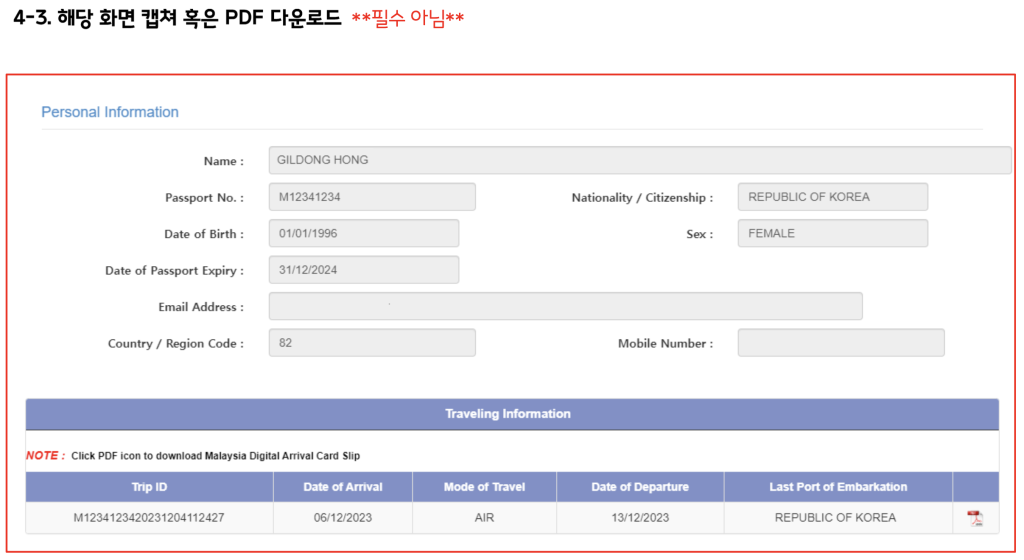
Task: Select the Mode of Travel column header
Action: (484, 487)
